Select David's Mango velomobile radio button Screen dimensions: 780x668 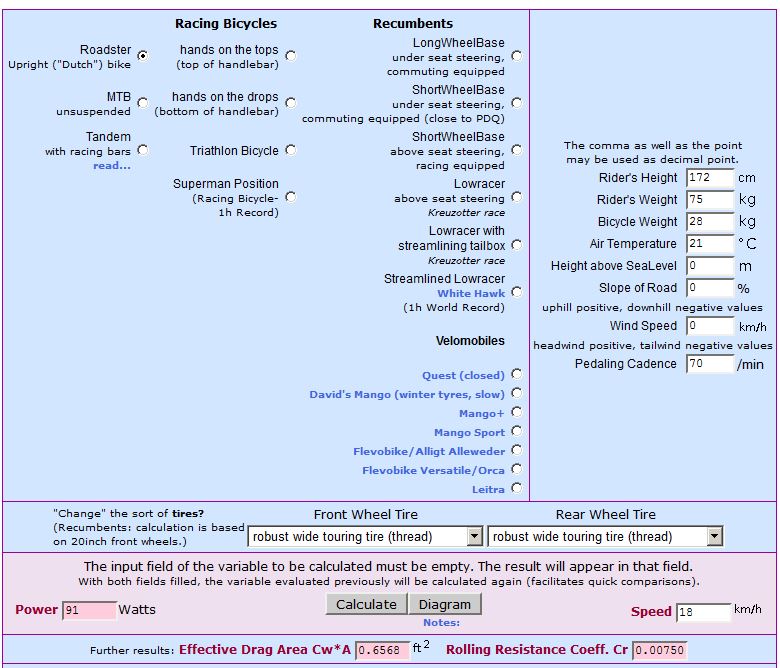click(x=517, y=393)
